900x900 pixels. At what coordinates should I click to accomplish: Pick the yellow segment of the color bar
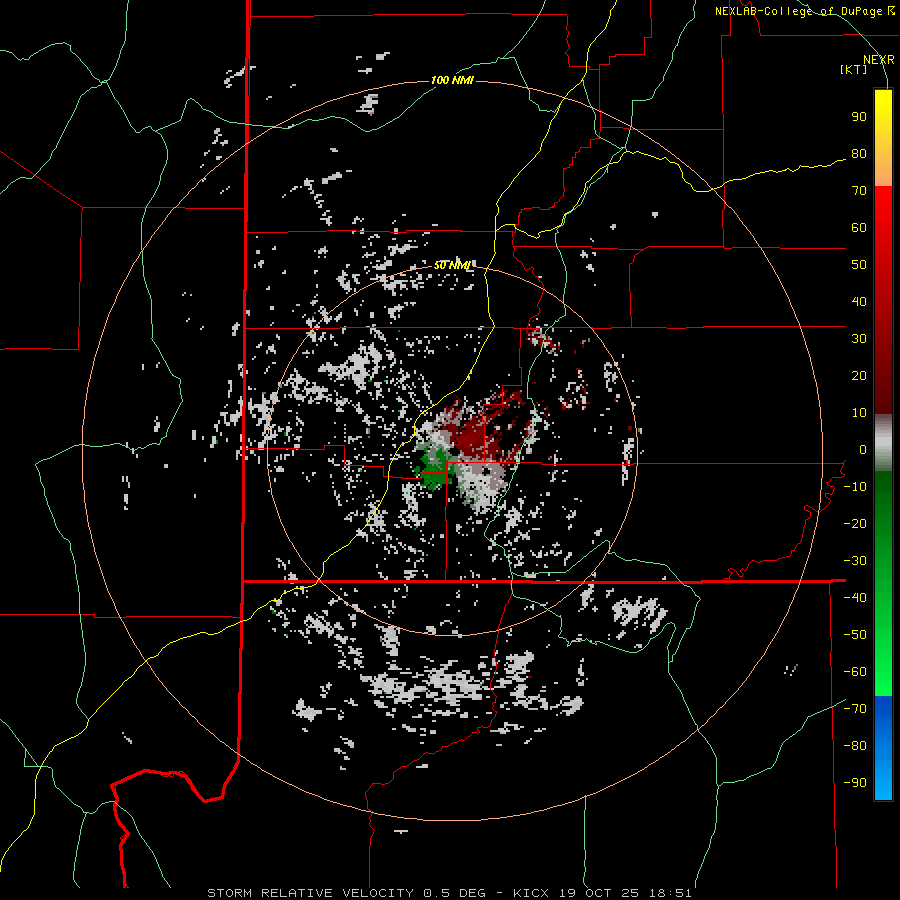[x=883, y=115]
